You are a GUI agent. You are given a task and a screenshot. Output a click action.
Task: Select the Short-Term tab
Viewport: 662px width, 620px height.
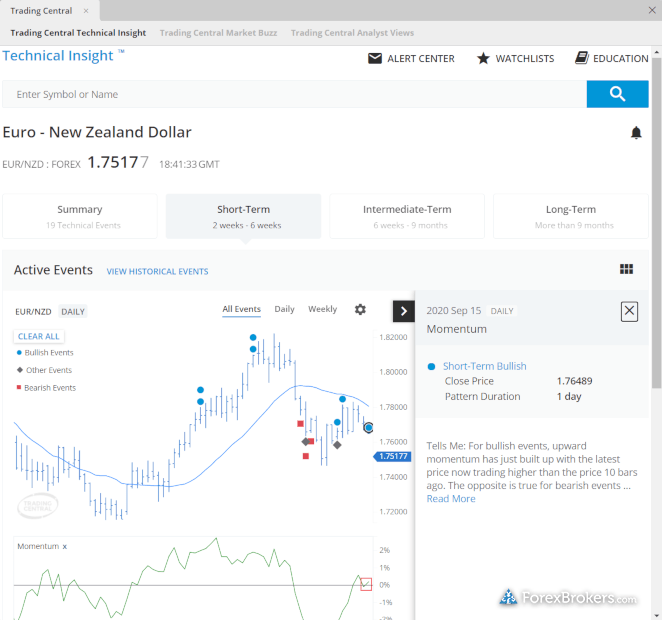tap(244, 217)
